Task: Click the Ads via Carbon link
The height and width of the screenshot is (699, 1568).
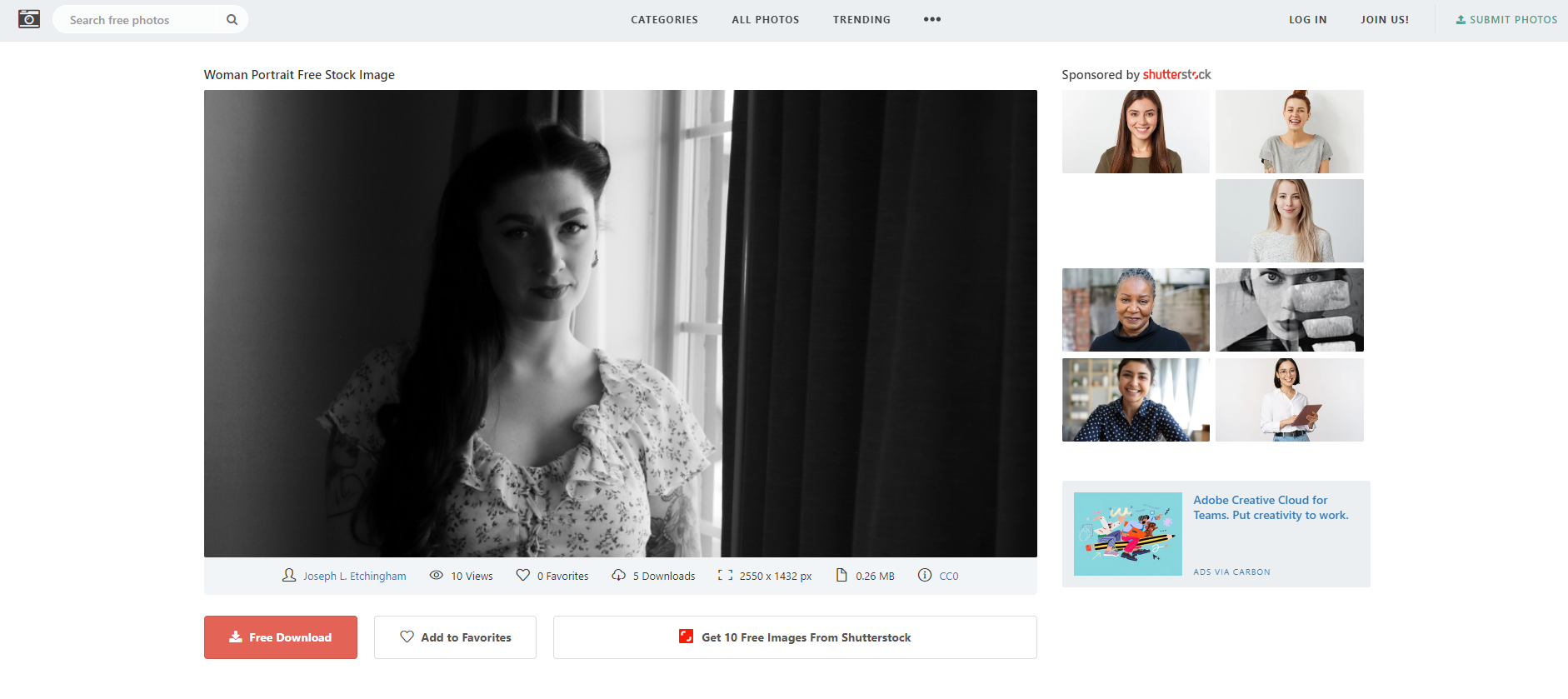Action: click(1231, 572)
